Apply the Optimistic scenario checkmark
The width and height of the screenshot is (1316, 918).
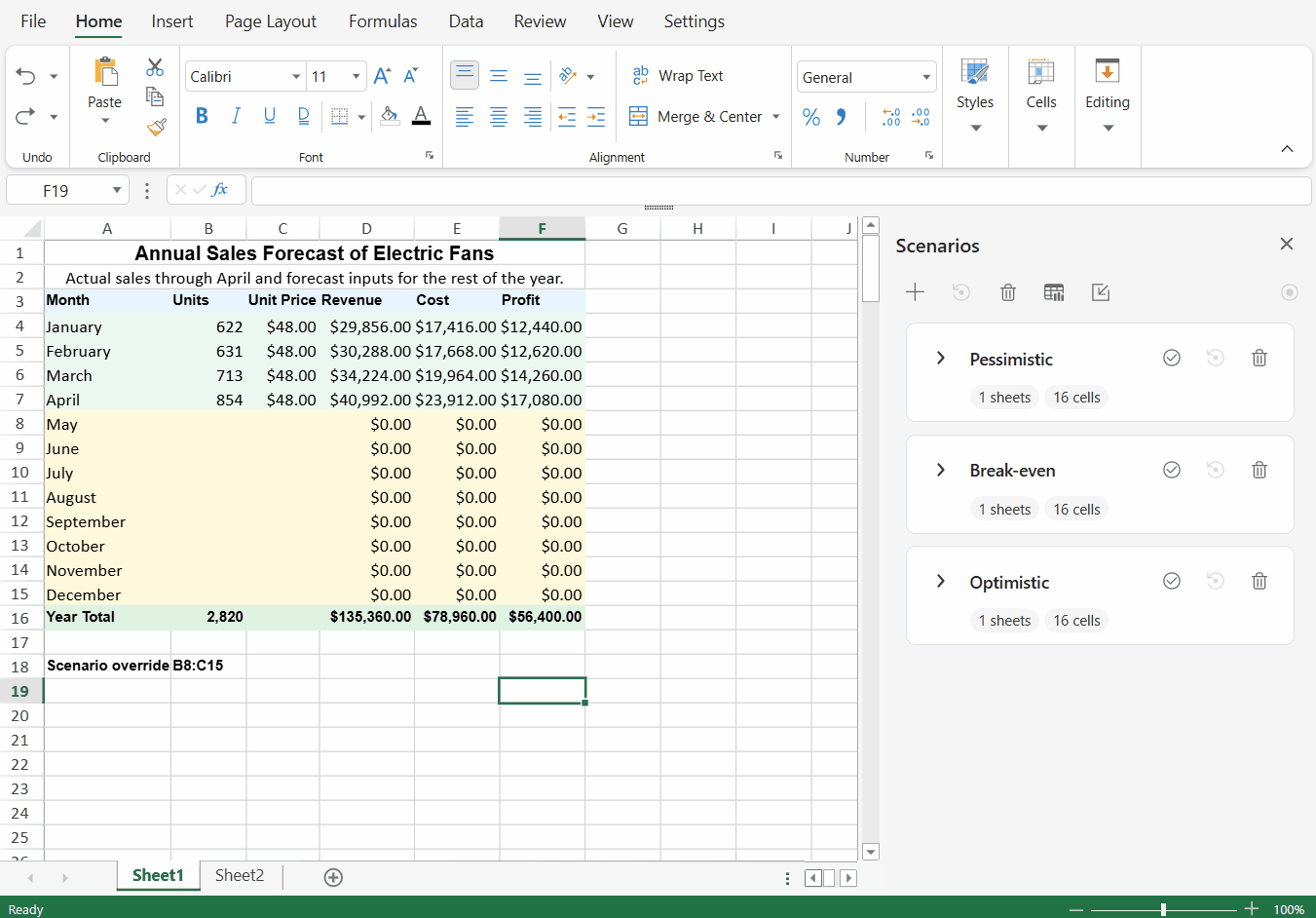click(1172, 581)
